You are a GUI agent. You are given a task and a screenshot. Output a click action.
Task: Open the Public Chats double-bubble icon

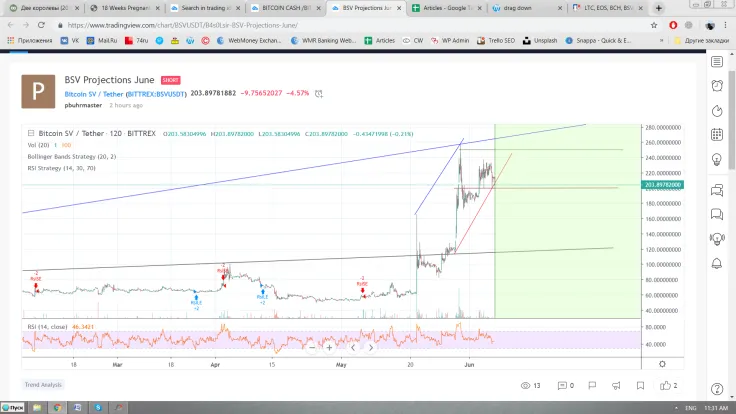pos(717,190)
